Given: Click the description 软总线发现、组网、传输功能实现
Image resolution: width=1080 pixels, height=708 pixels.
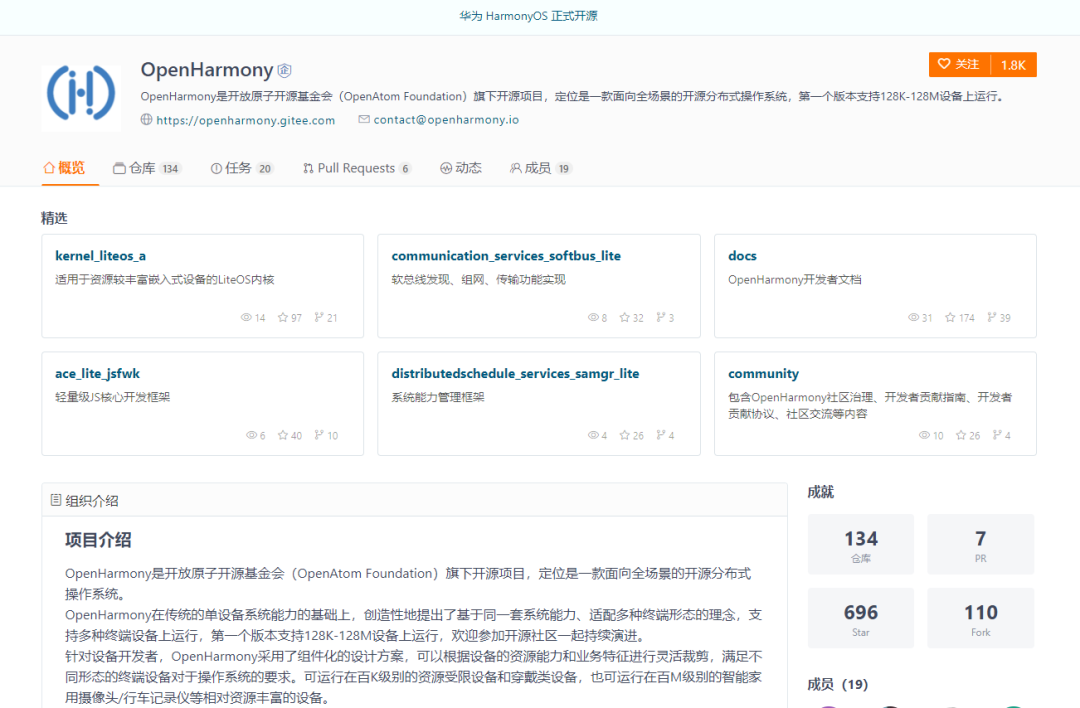Looking at the screenshot, I should tap(478, 280).
